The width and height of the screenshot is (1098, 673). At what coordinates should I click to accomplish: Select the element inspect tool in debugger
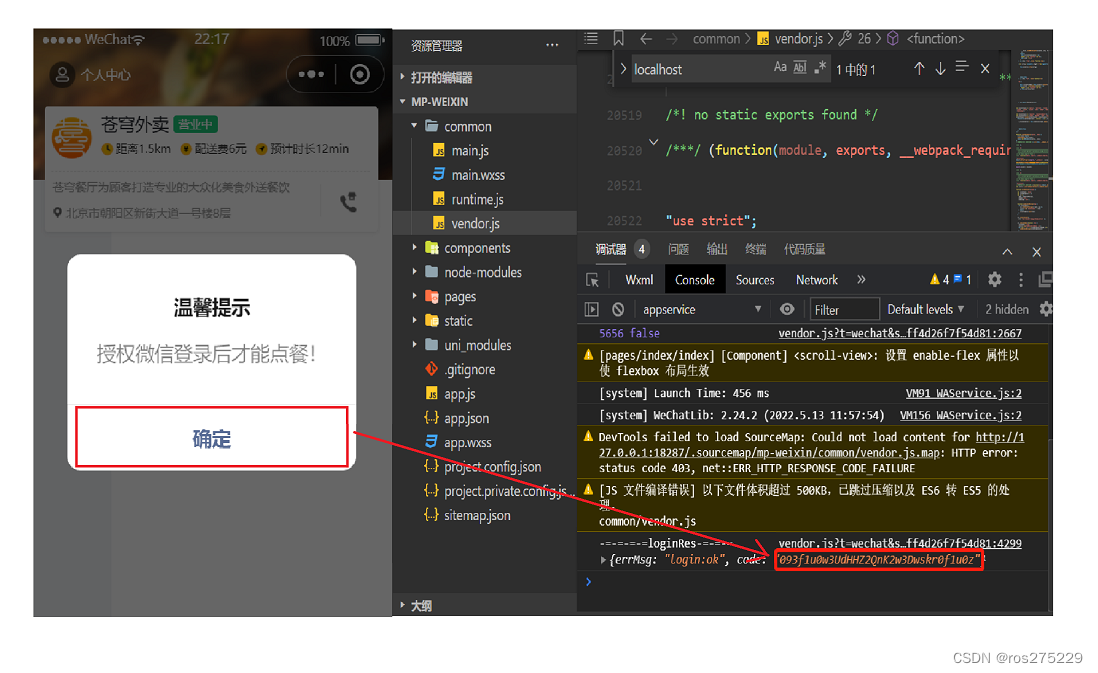(593, 280)
